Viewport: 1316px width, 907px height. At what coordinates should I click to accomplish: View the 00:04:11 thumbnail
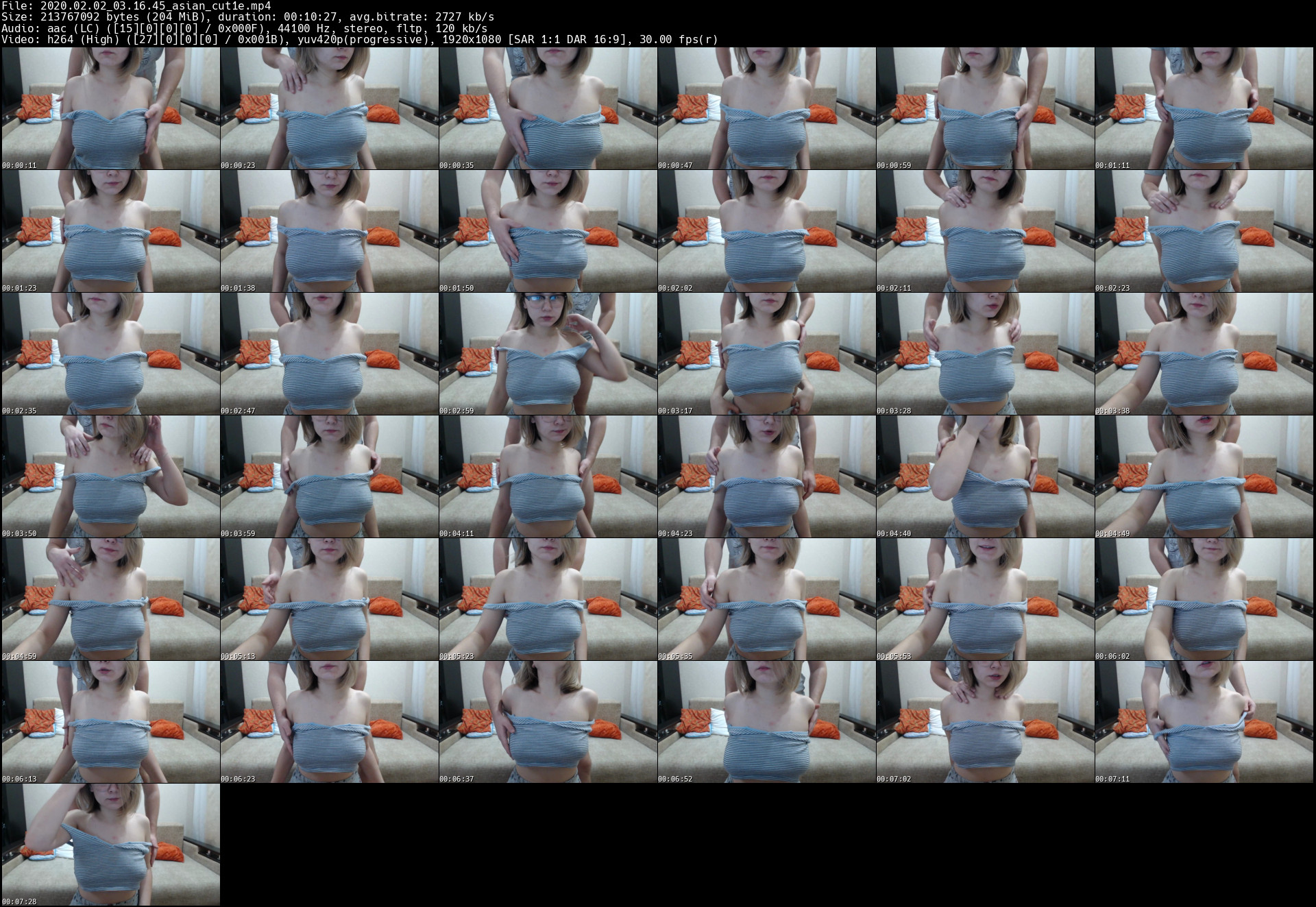click(548, 476)
